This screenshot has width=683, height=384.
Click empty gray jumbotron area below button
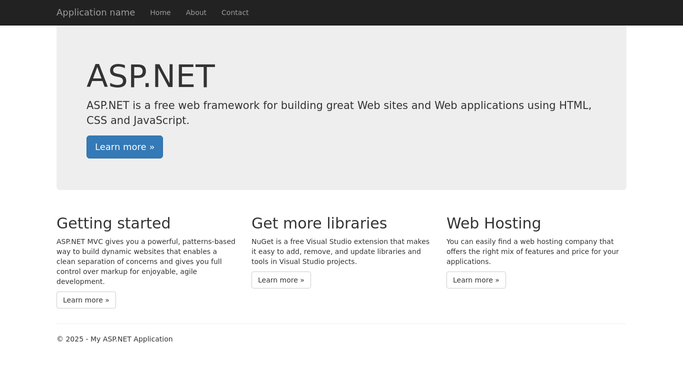[x=342, y=174]
